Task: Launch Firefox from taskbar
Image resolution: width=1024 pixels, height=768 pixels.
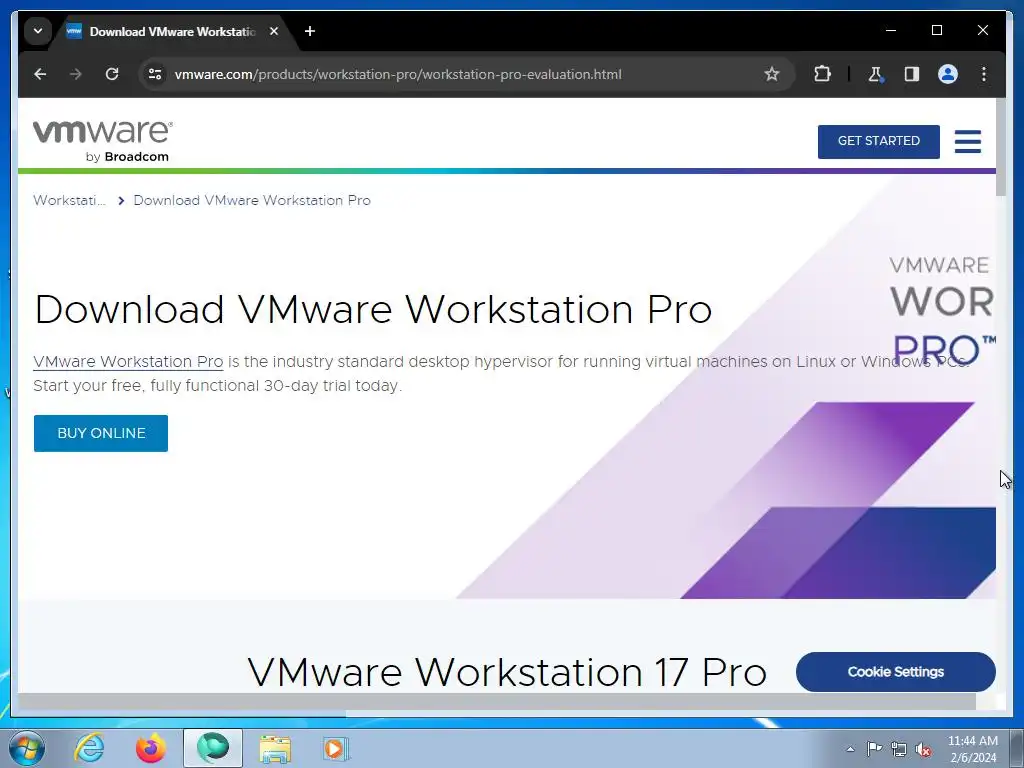Action: (x=150, y=748)
